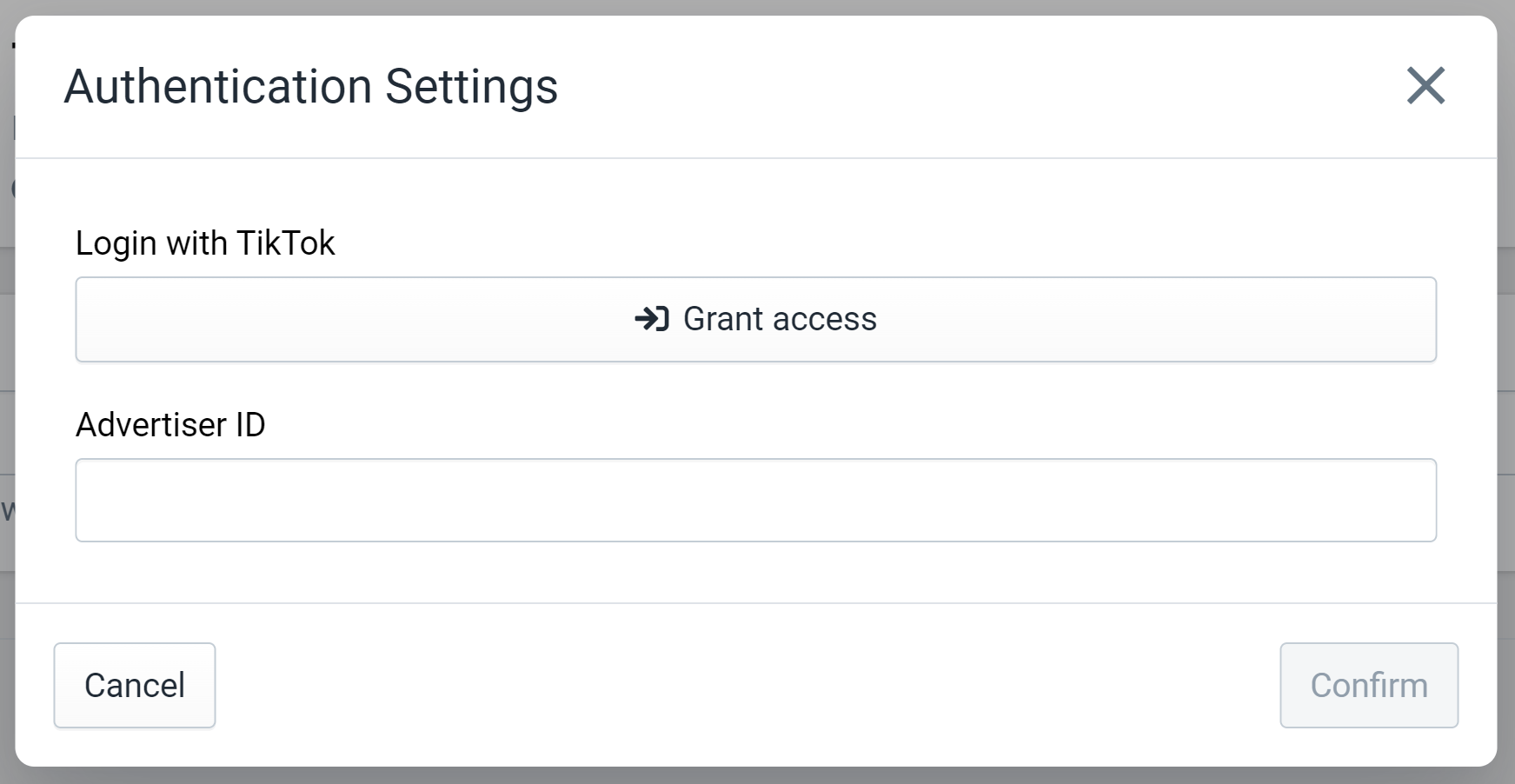This screenshot has width=1515, height=784.
Task: Click empty footer space between Cancel and Confirm
Action: point(748,685)
